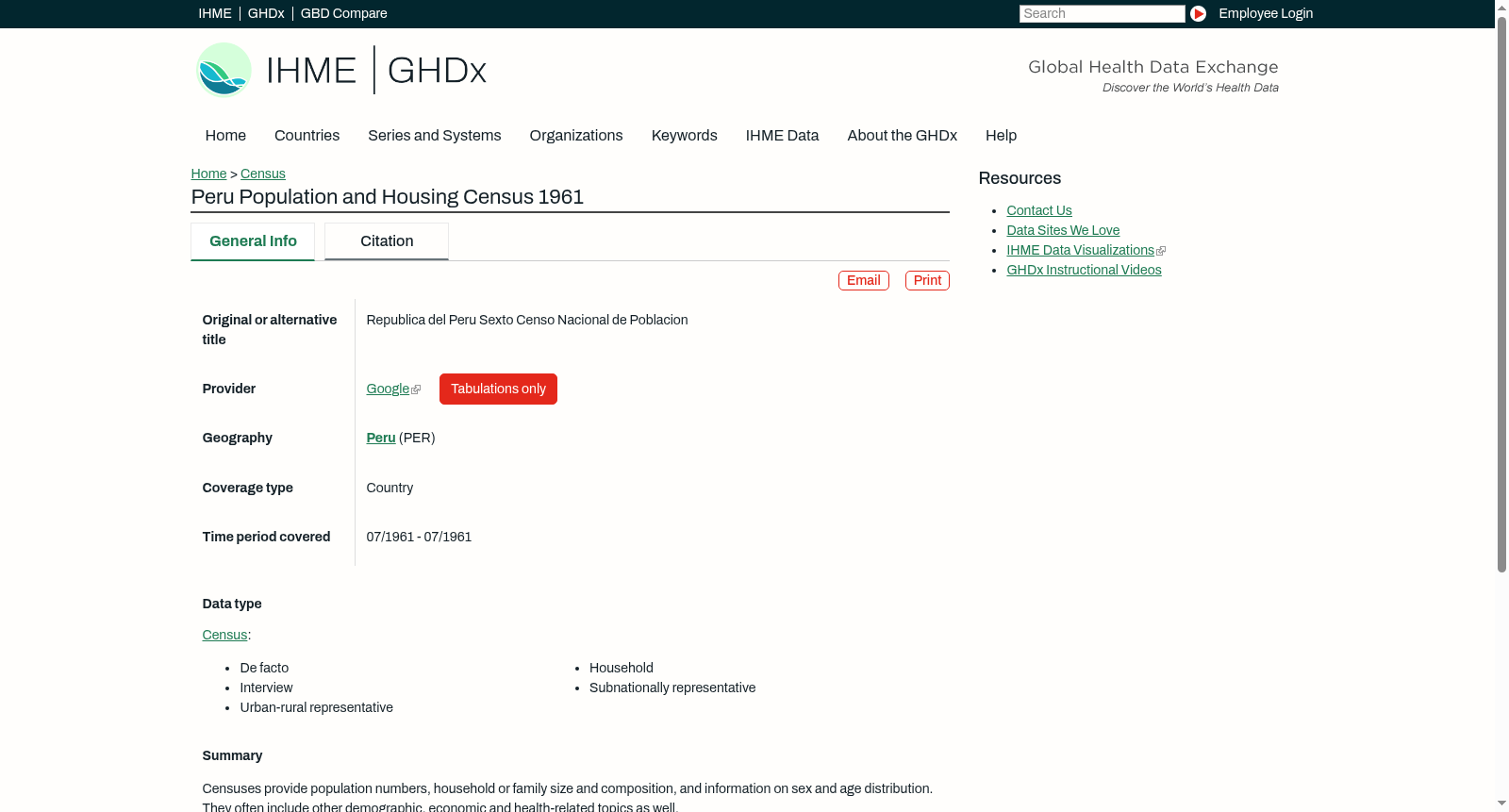Screen dimensions: 1509x812
Task: Click the Email button
Action: [x=864, y=280]
